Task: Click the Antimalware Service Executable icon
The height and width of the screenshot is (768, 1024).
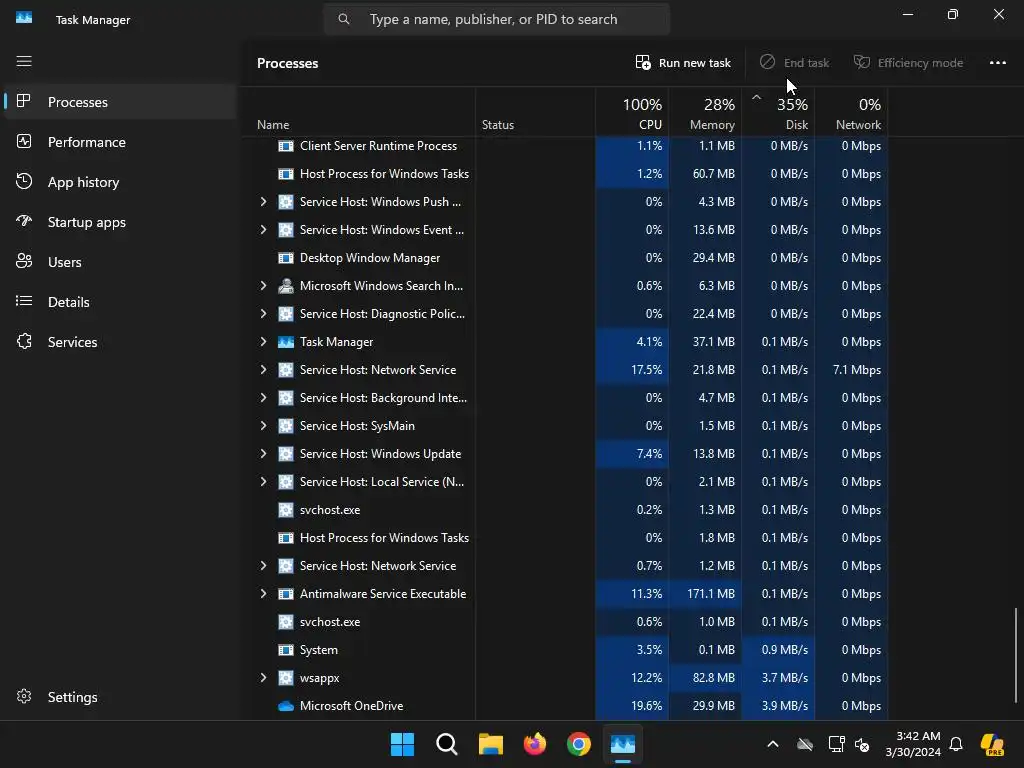Action: coord(285,594)
